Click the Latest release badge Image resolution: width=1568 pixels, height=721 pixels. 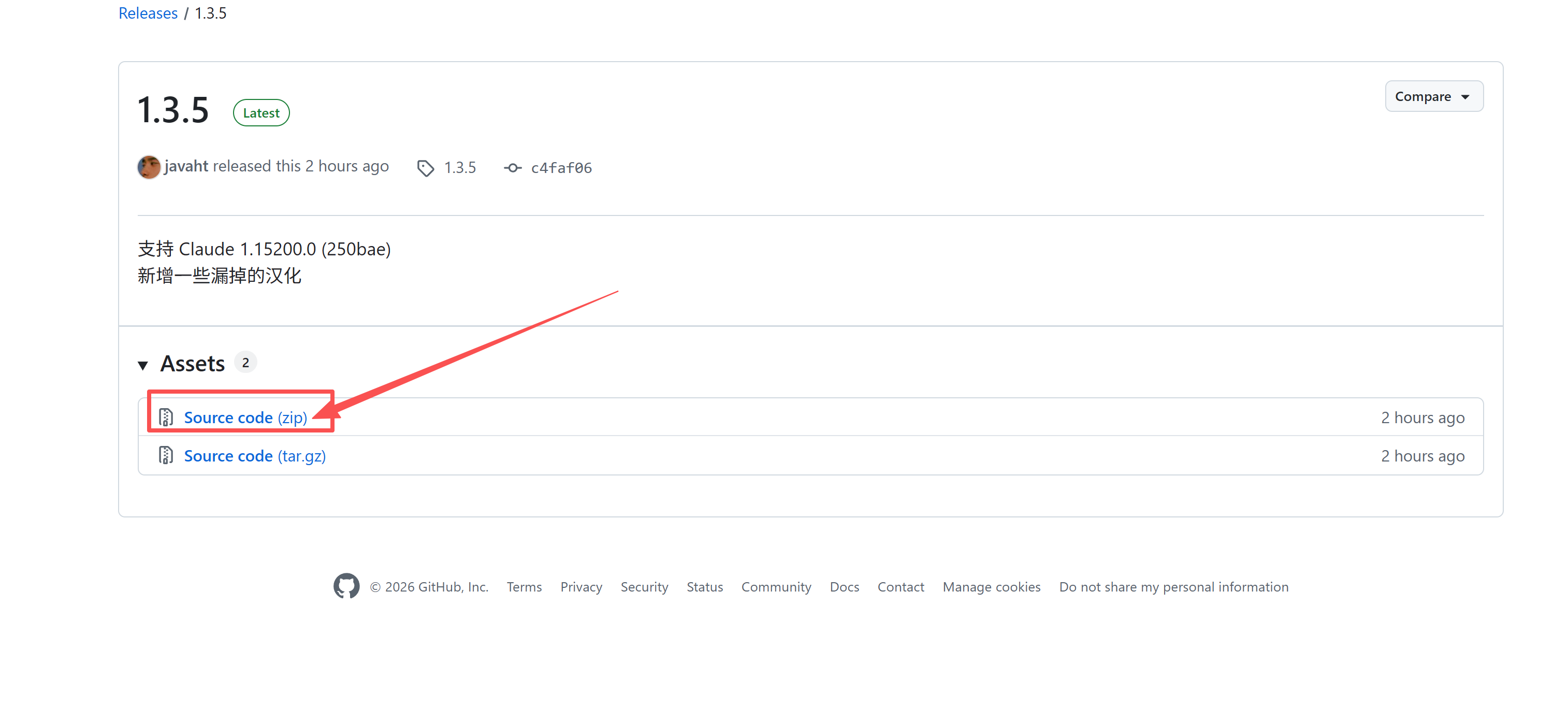[261, 113]
